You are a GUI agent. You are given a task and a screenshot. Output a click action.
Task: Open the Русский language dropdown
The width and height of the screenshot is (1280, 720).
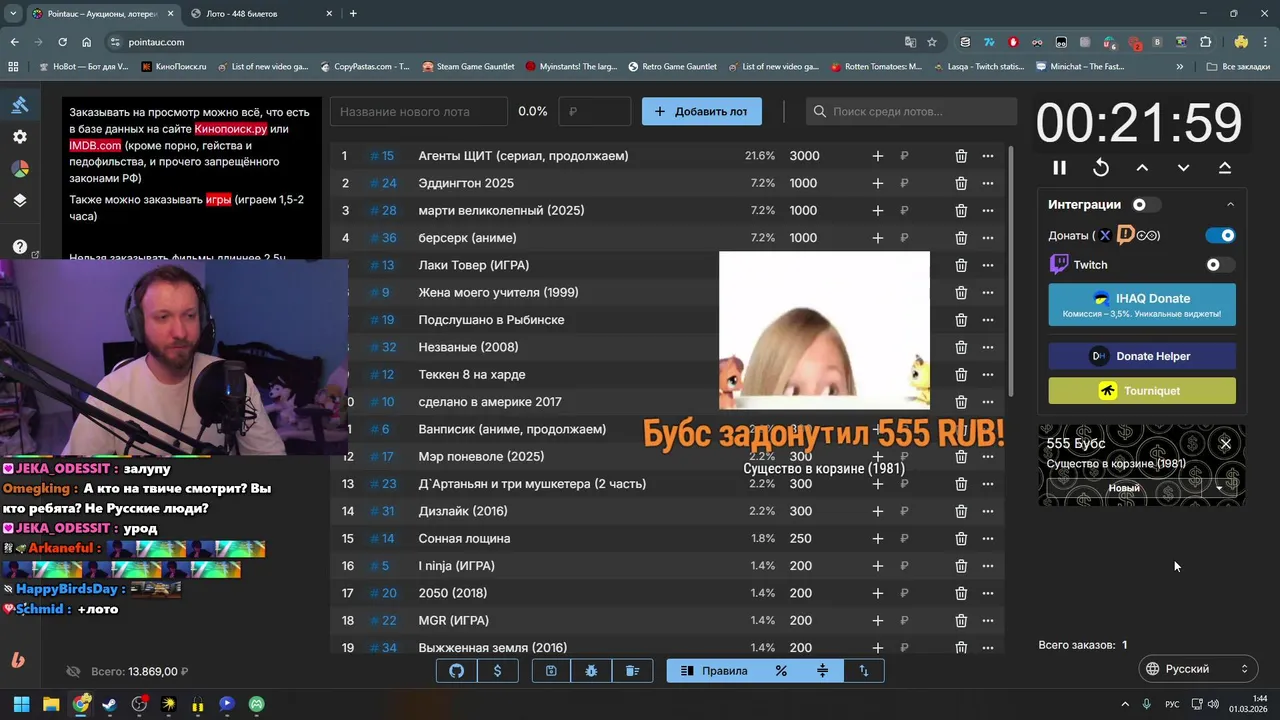1198,669
